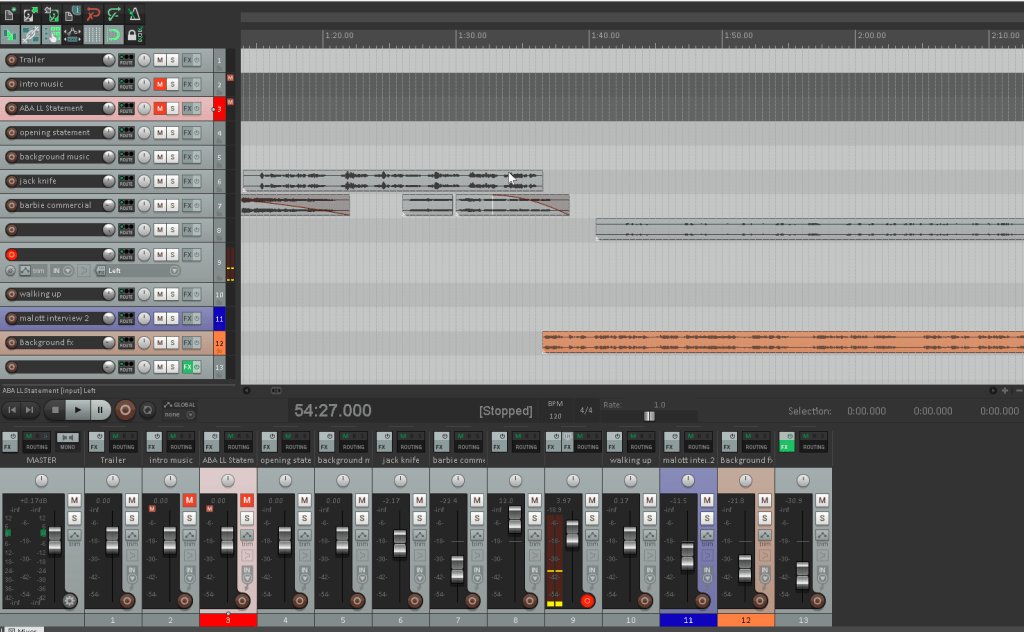Adjust malott inter. 2 mixer pan knob
Screen dimensions: 1024x632
click(x=688, y=481)
